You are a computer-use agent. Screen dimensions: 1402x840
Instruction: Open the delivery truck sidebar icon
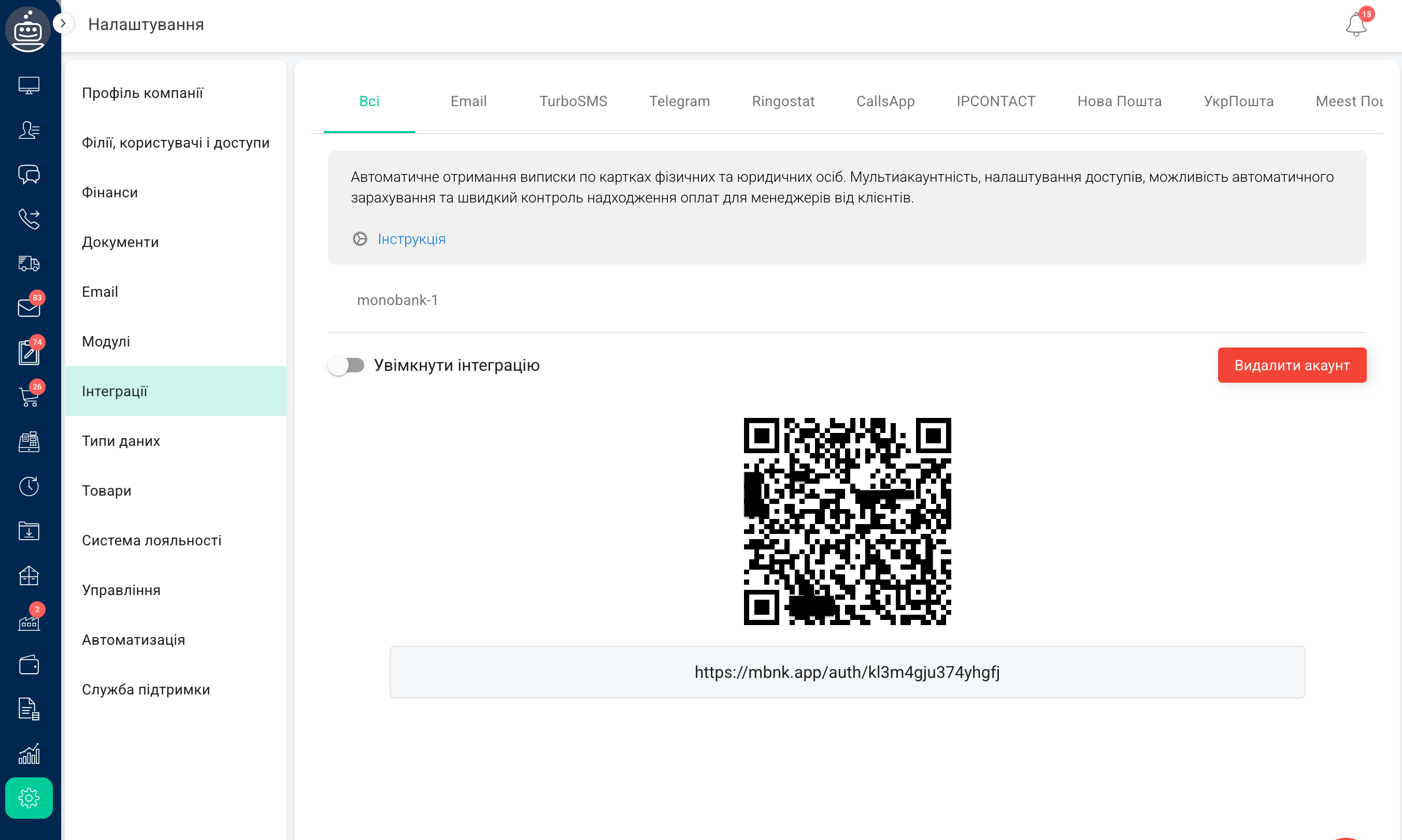(x=29, y=263)
